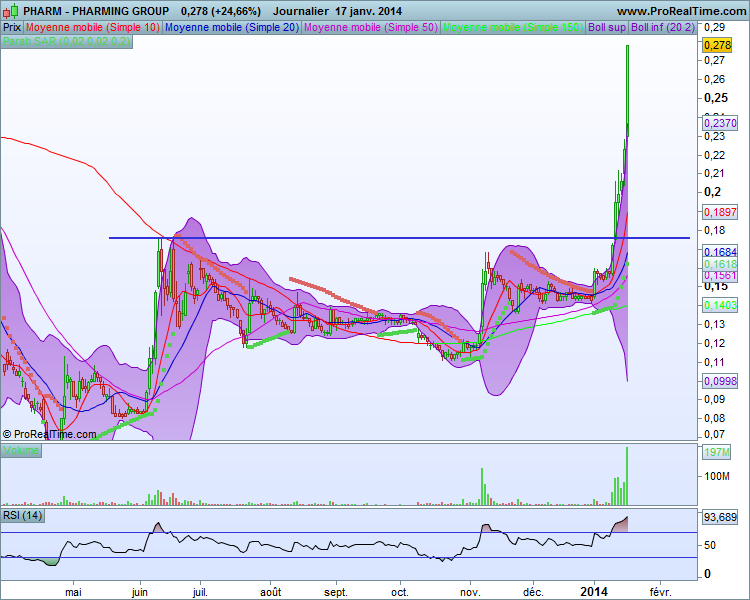Click the green 0,1403 value tag
The height and width of the screenshot is (600, 750).
click(720, 305)
